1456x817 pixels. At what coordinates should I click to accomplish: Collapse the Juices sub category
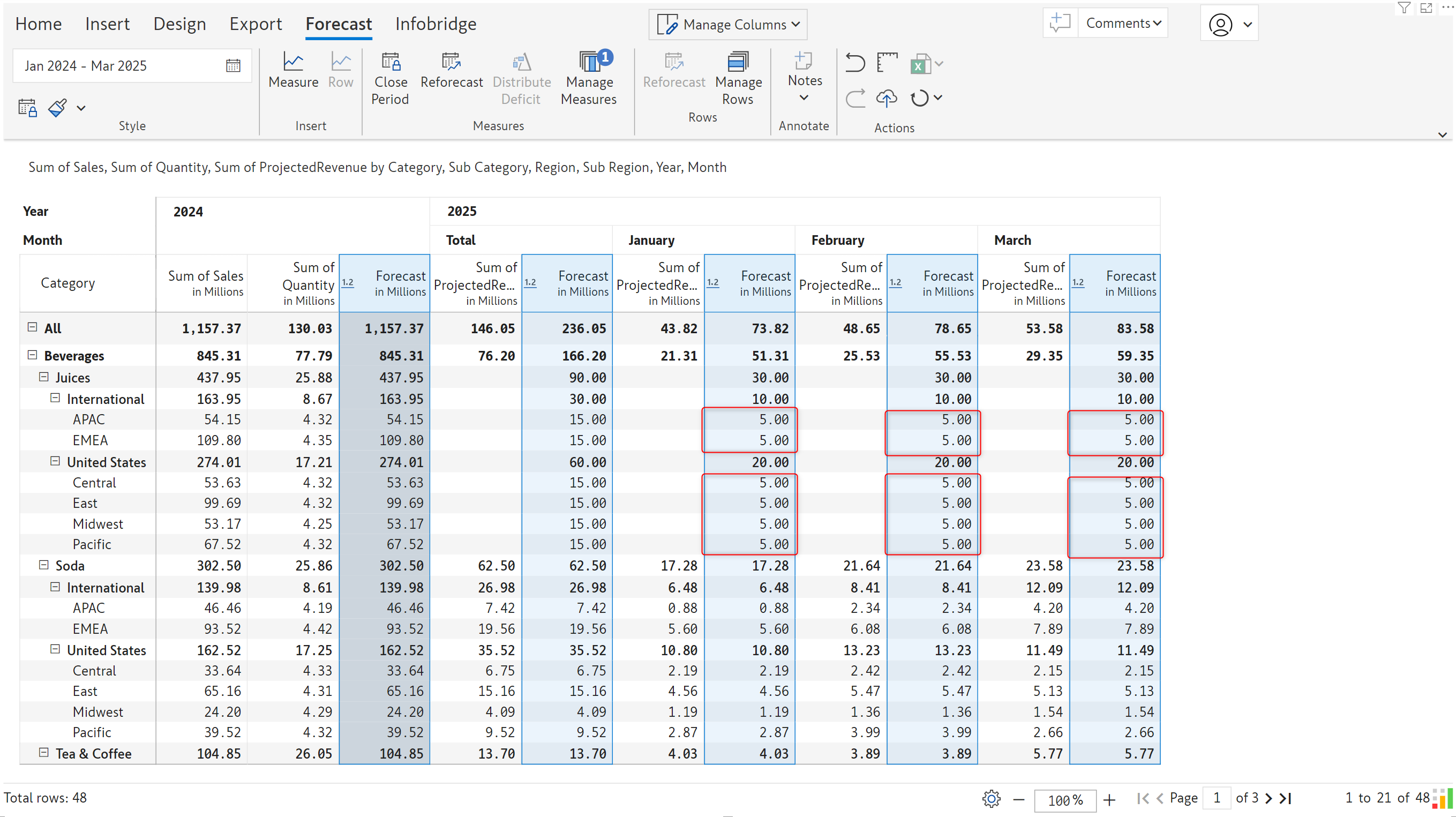[43, 377]
